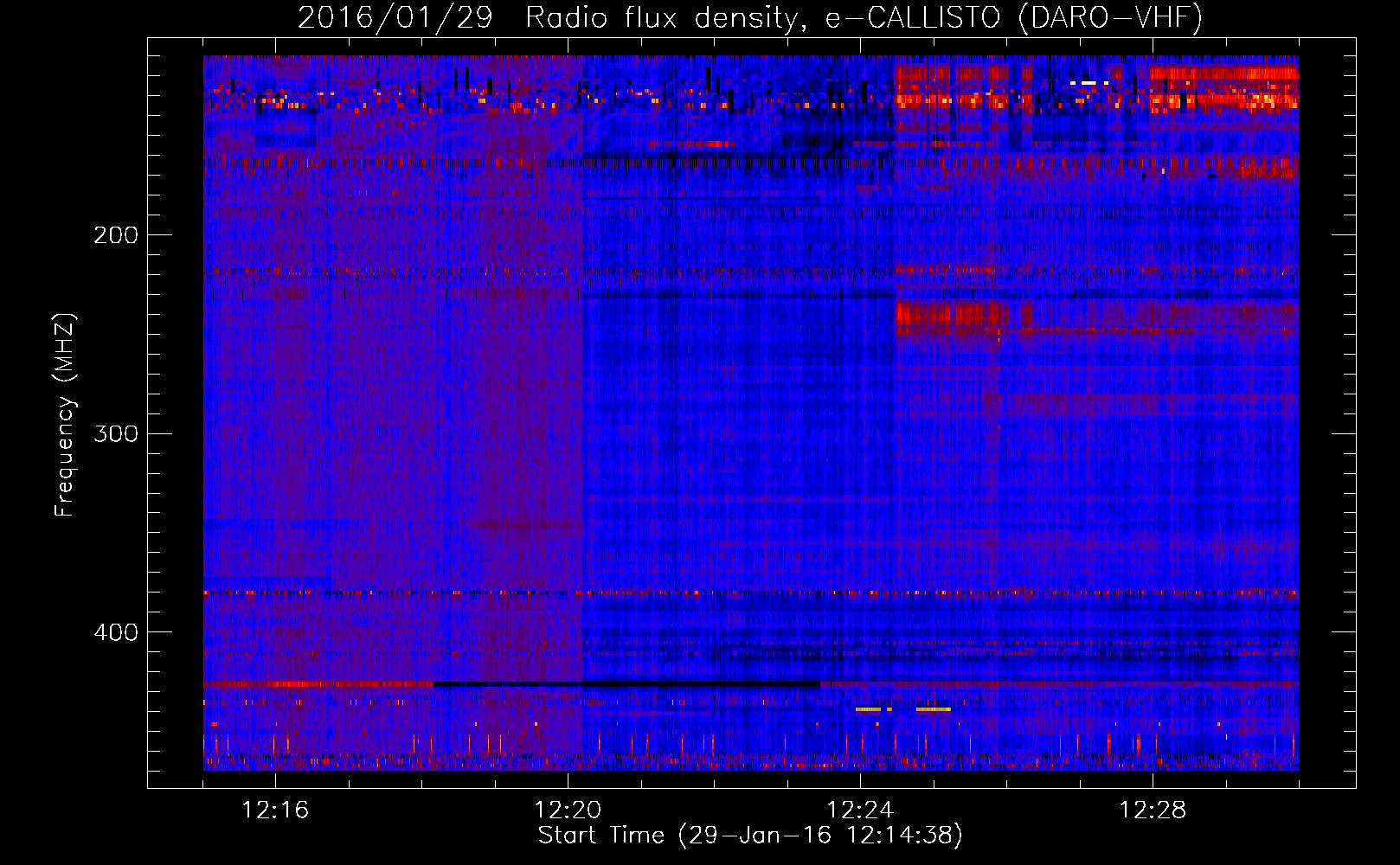Select the 12:28 time tick label
This screenshot has width=1400, height=865.
point(1153,811)
